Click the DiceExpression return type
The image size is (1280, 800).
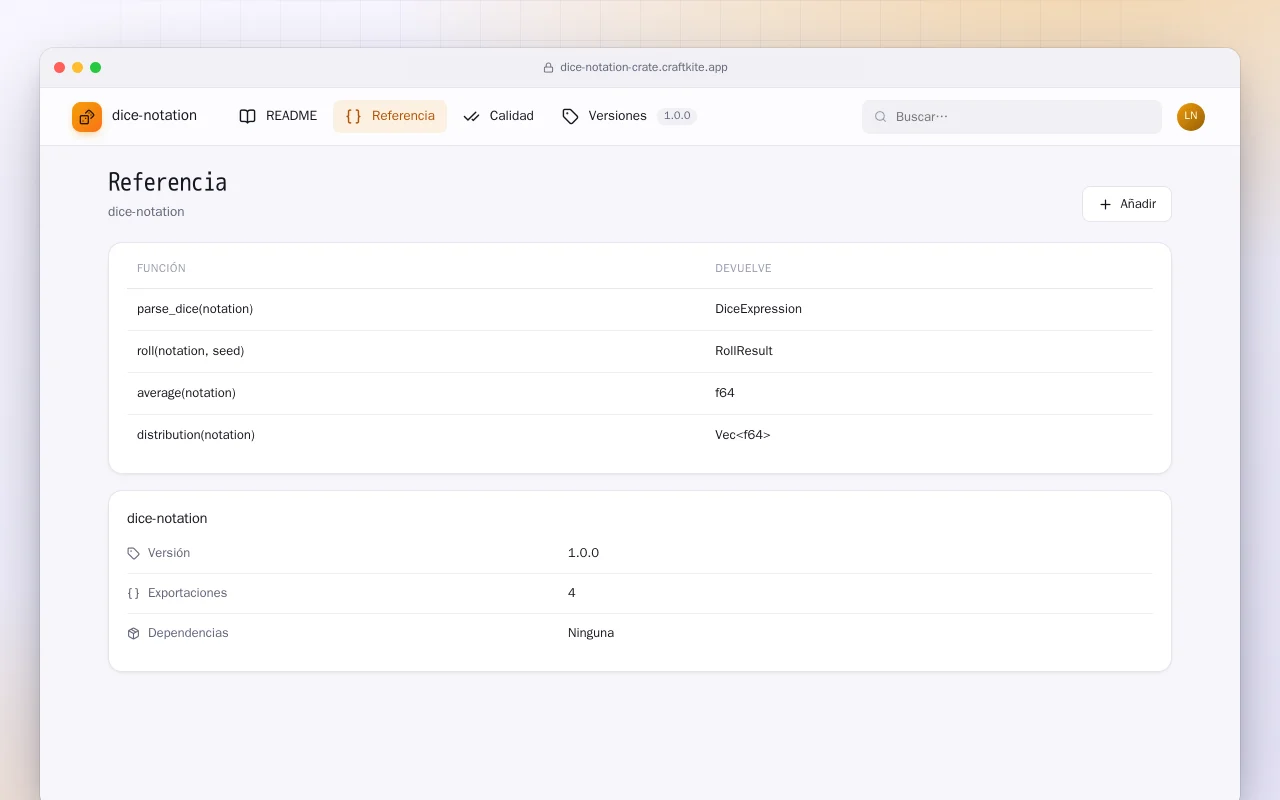758,309
